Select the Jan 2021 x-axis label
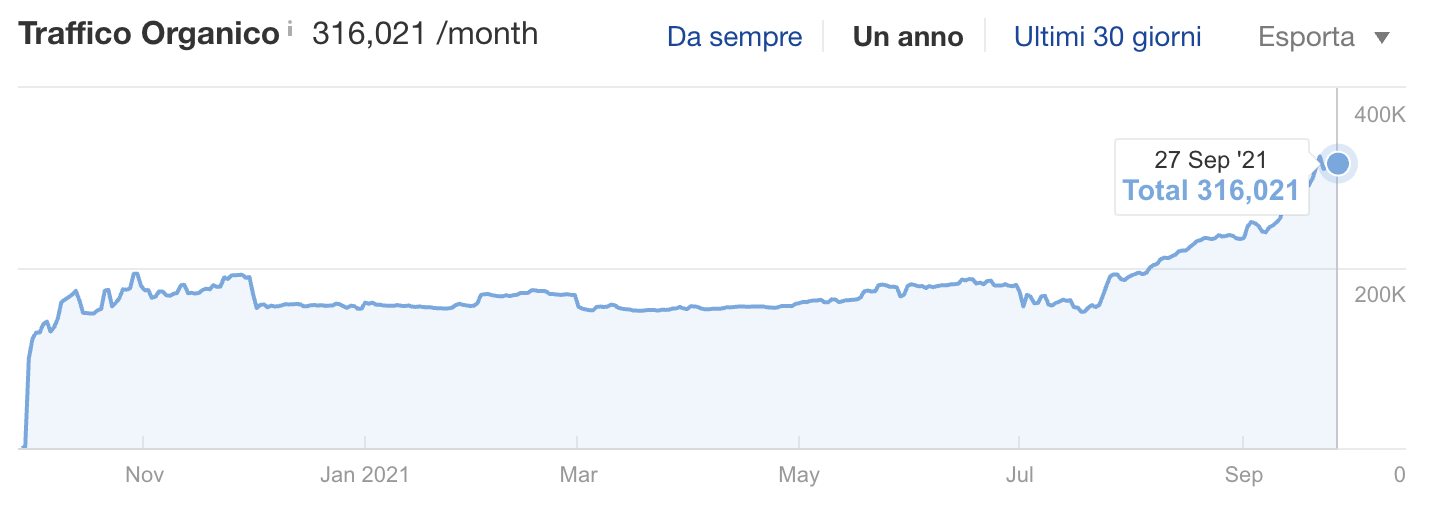The width and height of the screenshot is (1432, 528). coord(365,475)
